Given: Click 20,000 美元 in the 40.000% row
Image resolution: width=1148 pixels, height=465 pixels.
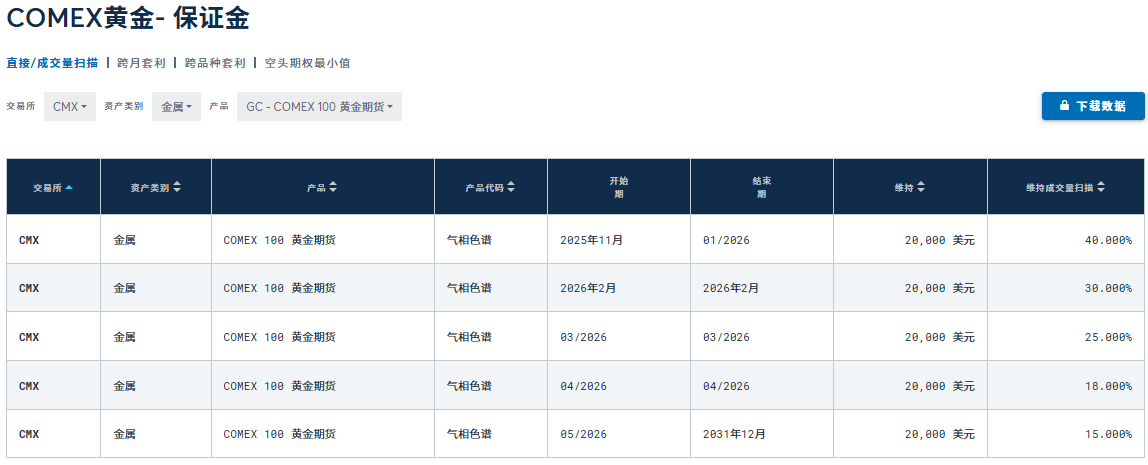Looking at the screenshot, I should pos(939,239).
